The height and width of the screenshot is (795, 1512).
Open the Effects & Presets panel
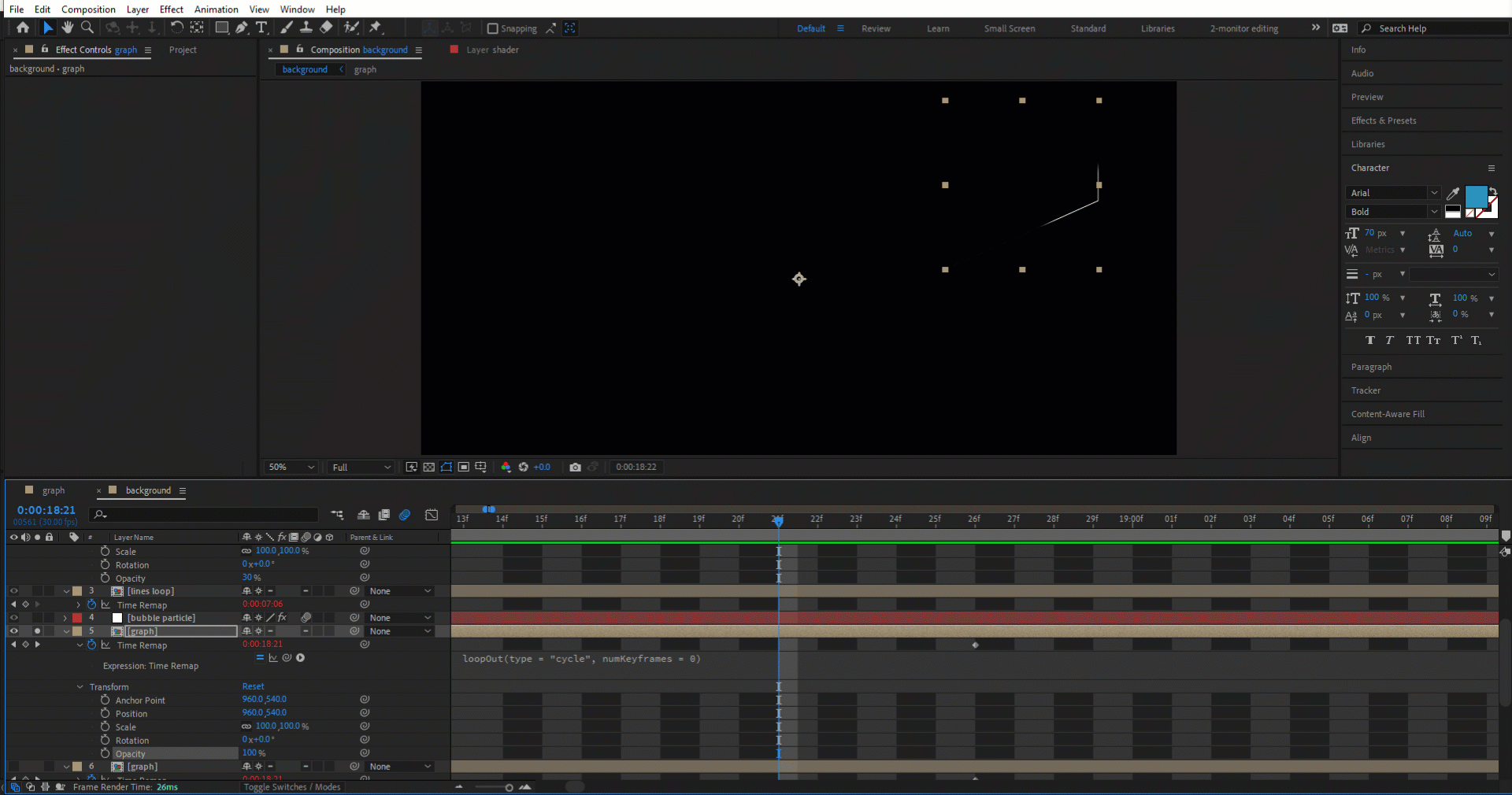coord(1384,120)
